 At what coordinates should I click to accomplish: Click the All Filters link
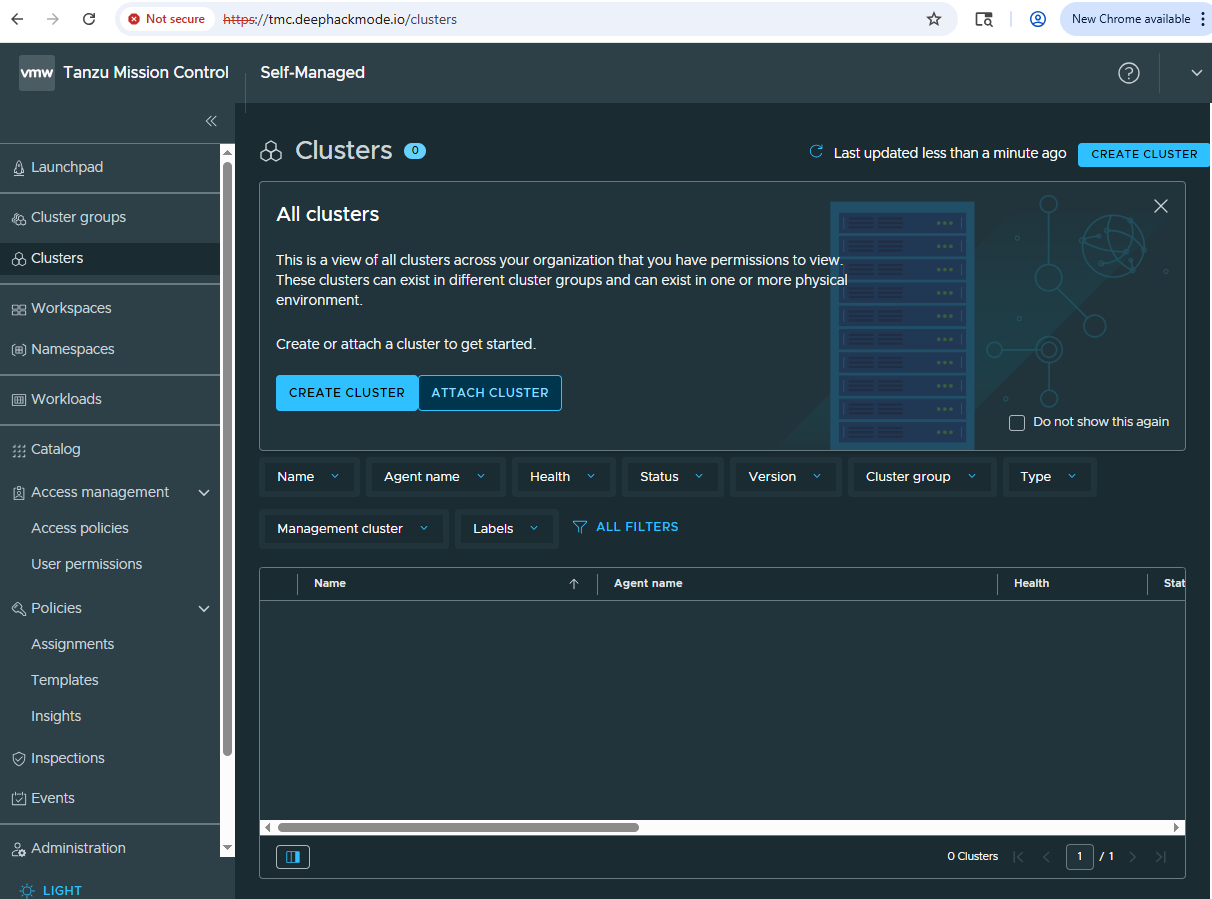coord(637,527)
